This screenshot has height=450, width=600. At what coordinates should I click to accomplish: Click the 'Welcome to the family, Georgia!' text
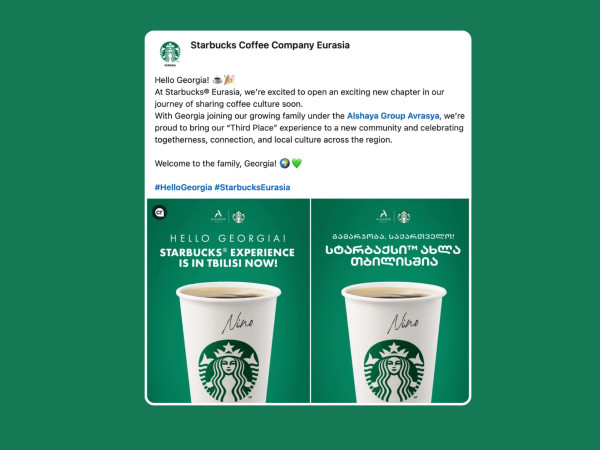tap(215, 164)
